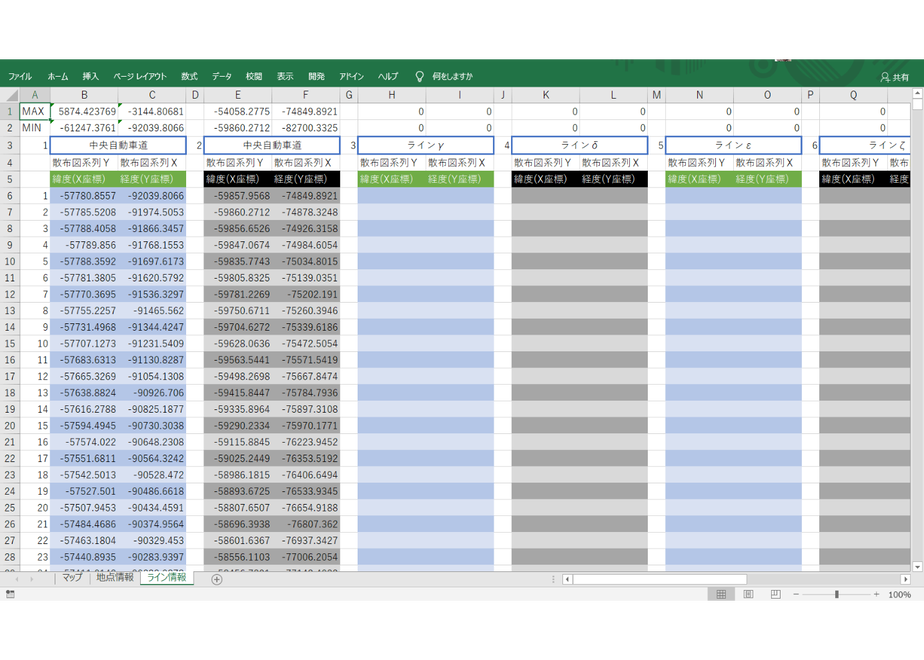Select cell with value -57780.8557
The height and width of the screenshot is (660, 924).
[x=84, y=196]
